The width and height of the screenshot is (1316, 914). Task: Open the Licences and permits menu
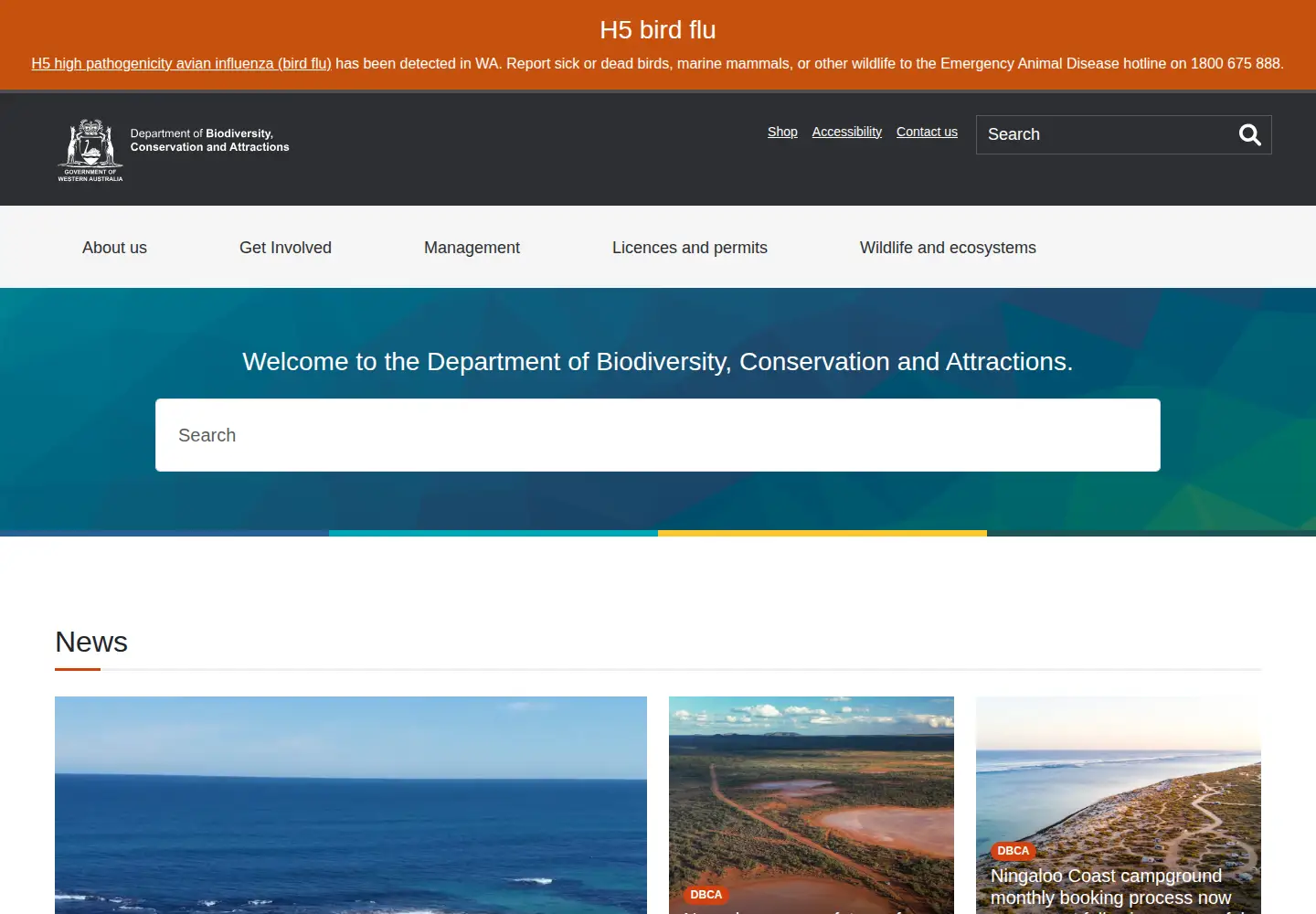pos(690,248)
